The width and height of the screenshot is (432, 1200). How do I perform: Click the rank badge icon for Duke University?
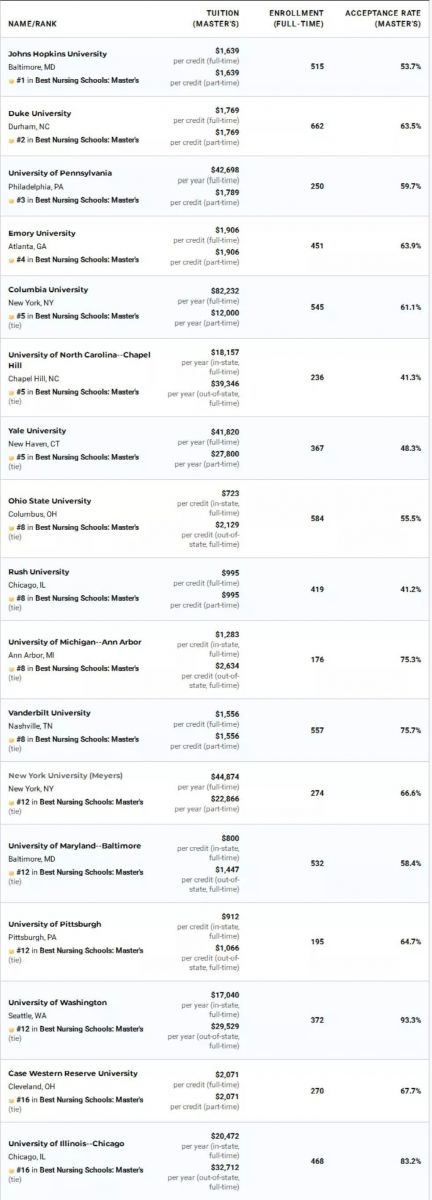click(x=11, y=140)
